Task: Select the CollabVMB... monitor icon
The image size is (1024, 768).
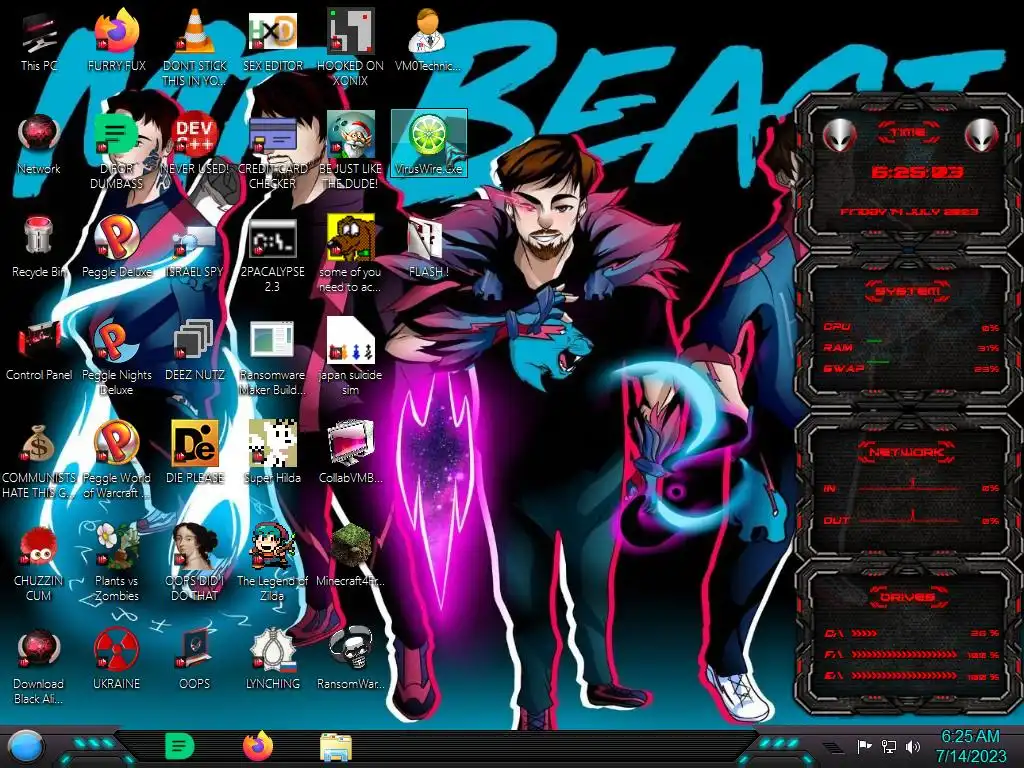Action: coord(350,452)
